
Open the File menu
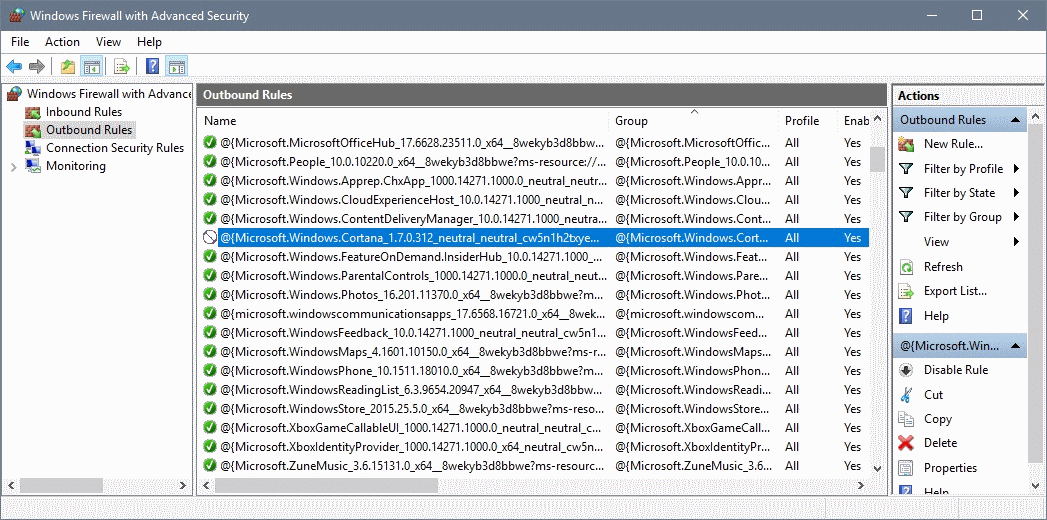coord(20,41)
